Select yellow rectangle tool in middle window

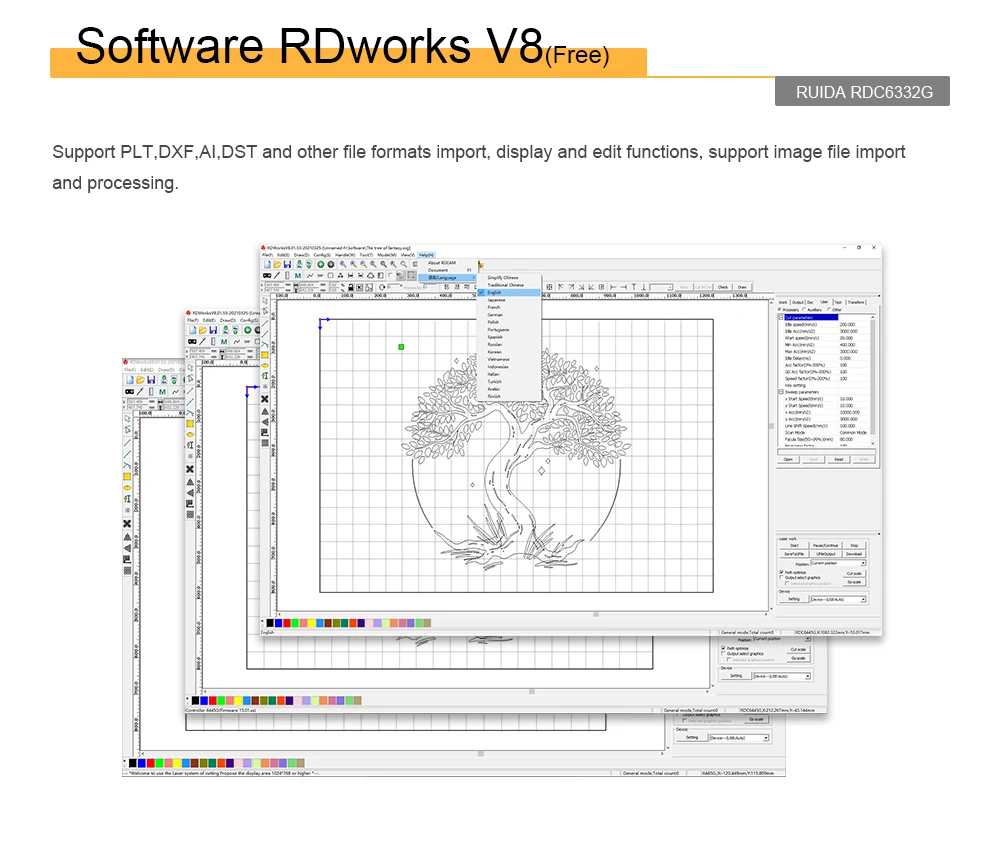(190, 423)
